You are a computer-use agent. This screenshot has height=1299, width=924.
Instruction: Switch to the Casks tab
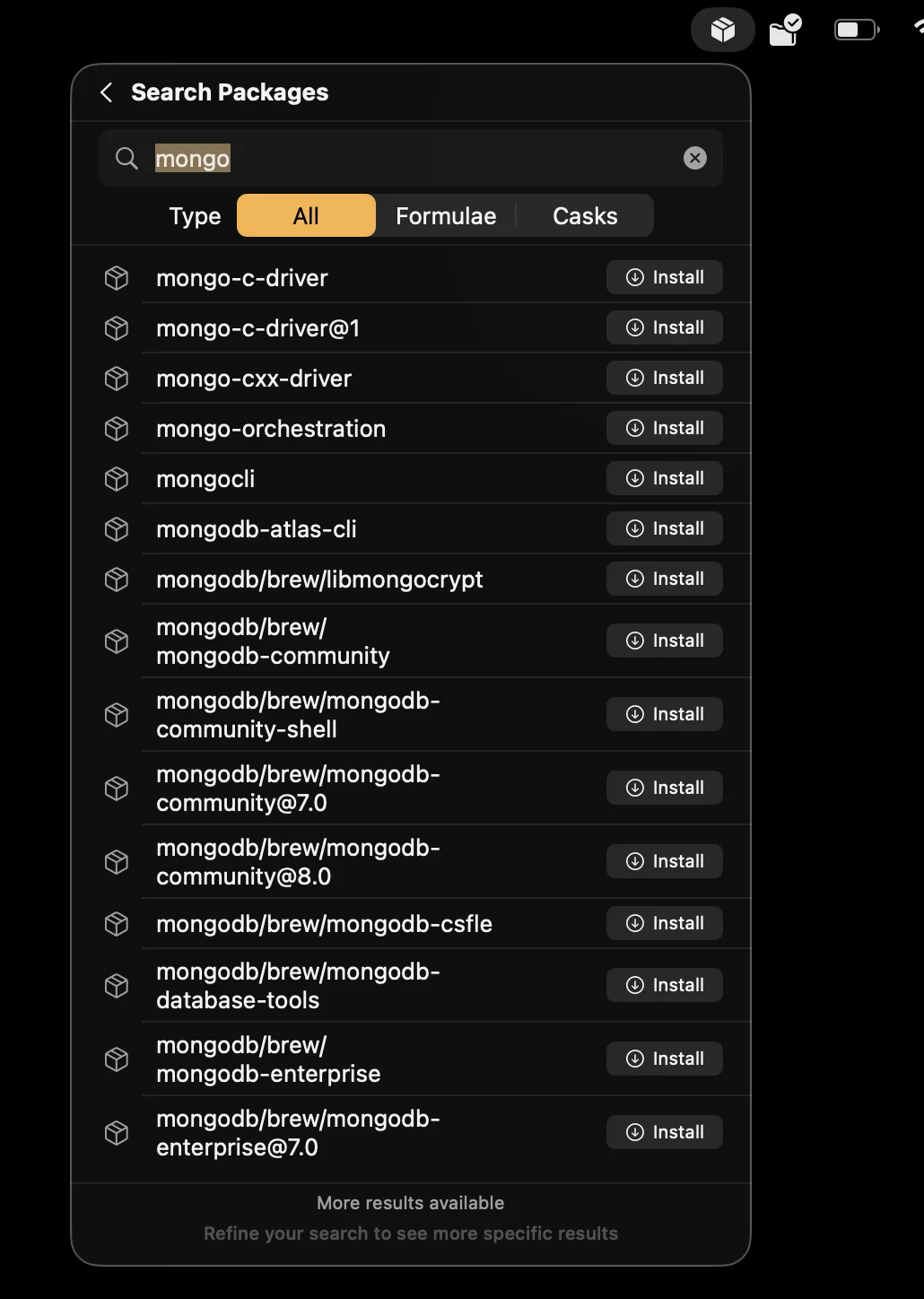[x=584, y=215]
